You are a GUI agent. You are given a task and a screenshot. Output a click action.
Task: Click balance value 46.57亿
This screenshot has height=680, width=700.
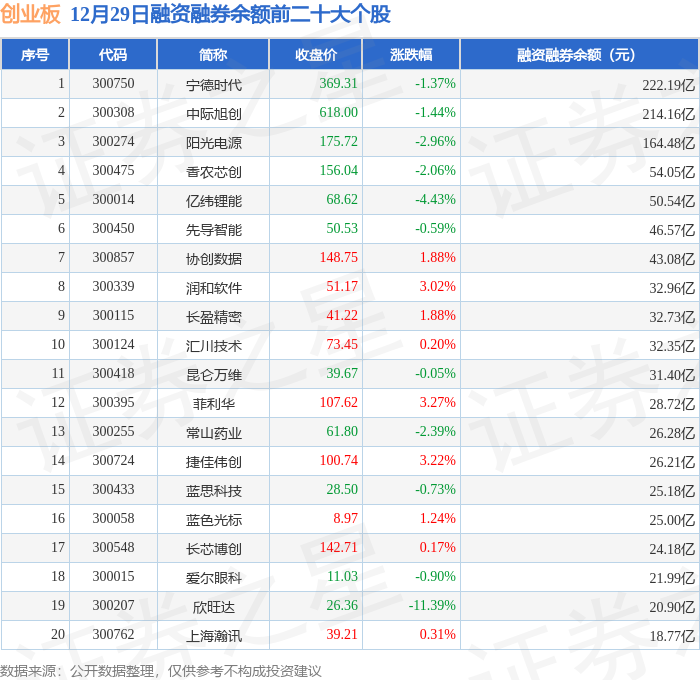(x=672, y=230)
